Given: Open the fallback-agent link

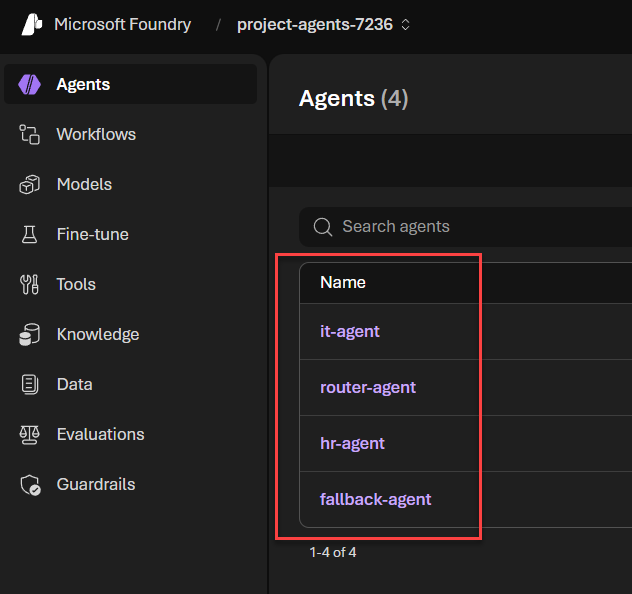Looking at the screenshot, I should point(375,500).
